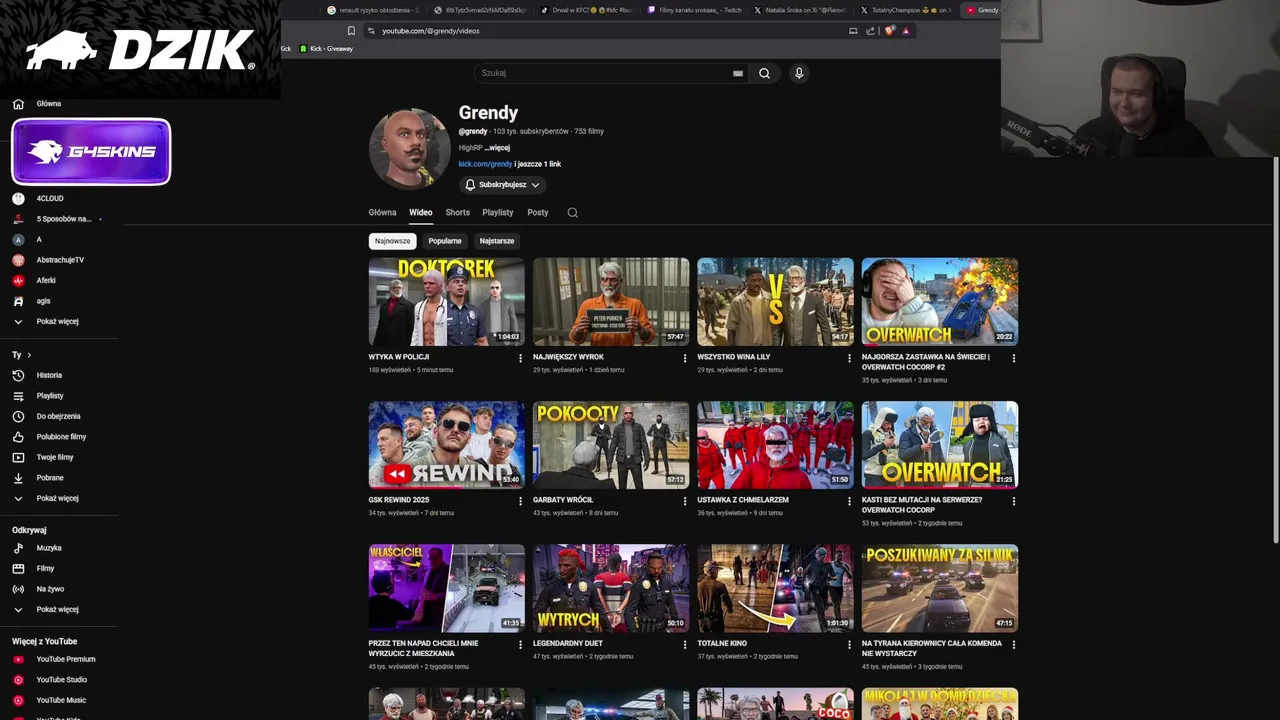Open Do obejrzenia watch later list
The width and height of the screenshot is (1280, 720).
[60, 416]
